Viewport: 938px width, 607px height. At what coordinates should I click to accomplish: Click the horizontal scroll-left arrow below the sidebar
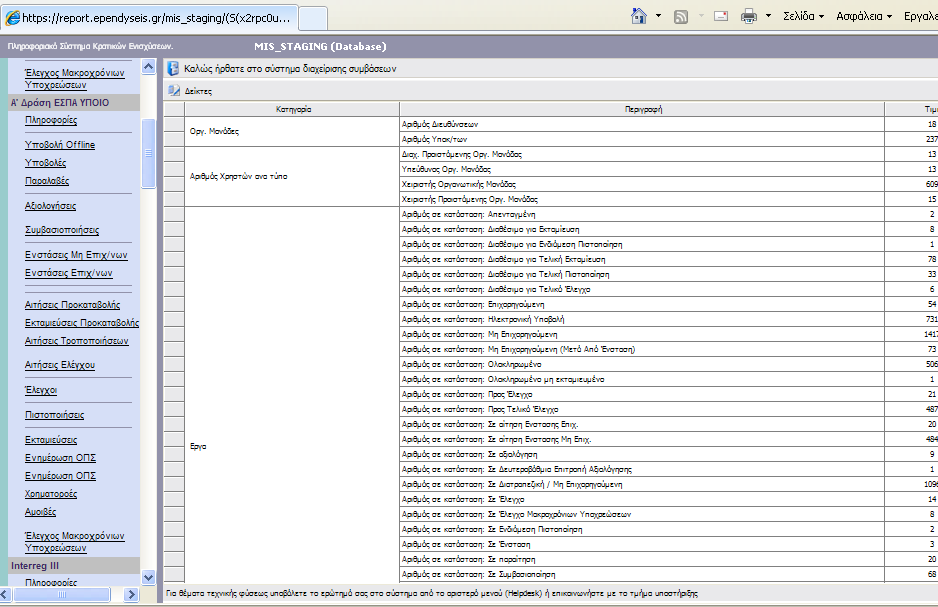pos(5,594)
